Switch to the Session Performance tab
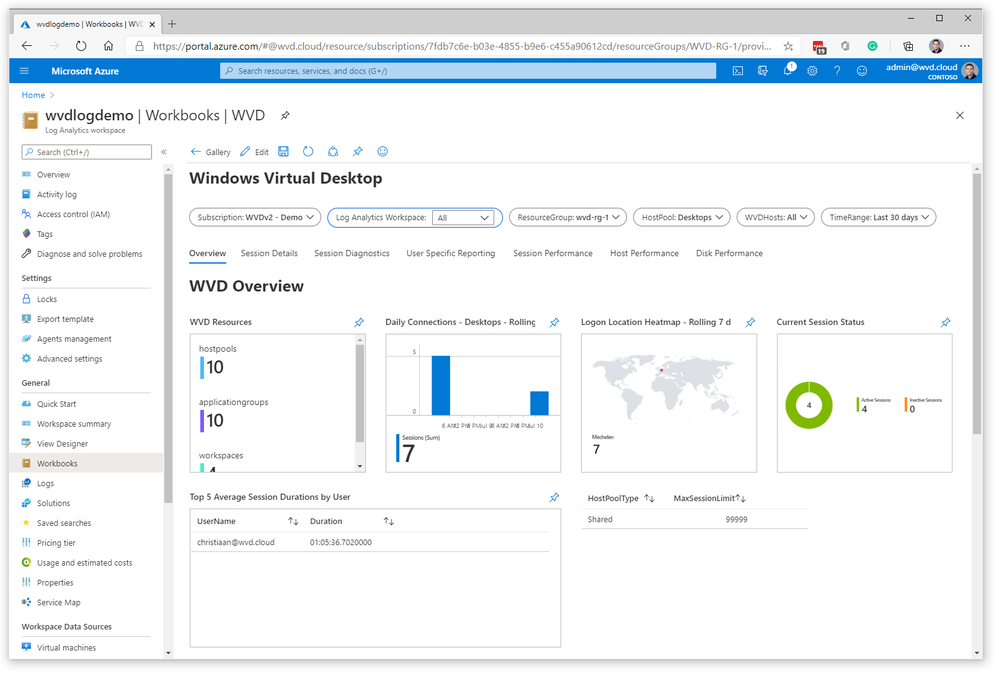999x676 pixels. point(552,254)
